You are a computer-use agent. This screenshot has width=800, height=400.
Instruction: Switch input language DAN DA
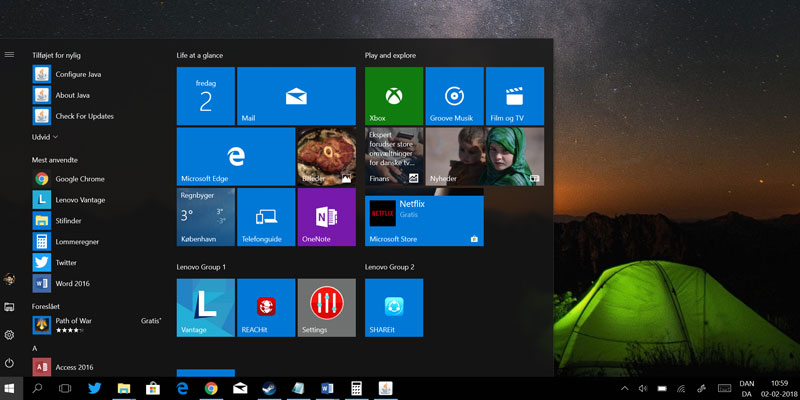(746, 389)
